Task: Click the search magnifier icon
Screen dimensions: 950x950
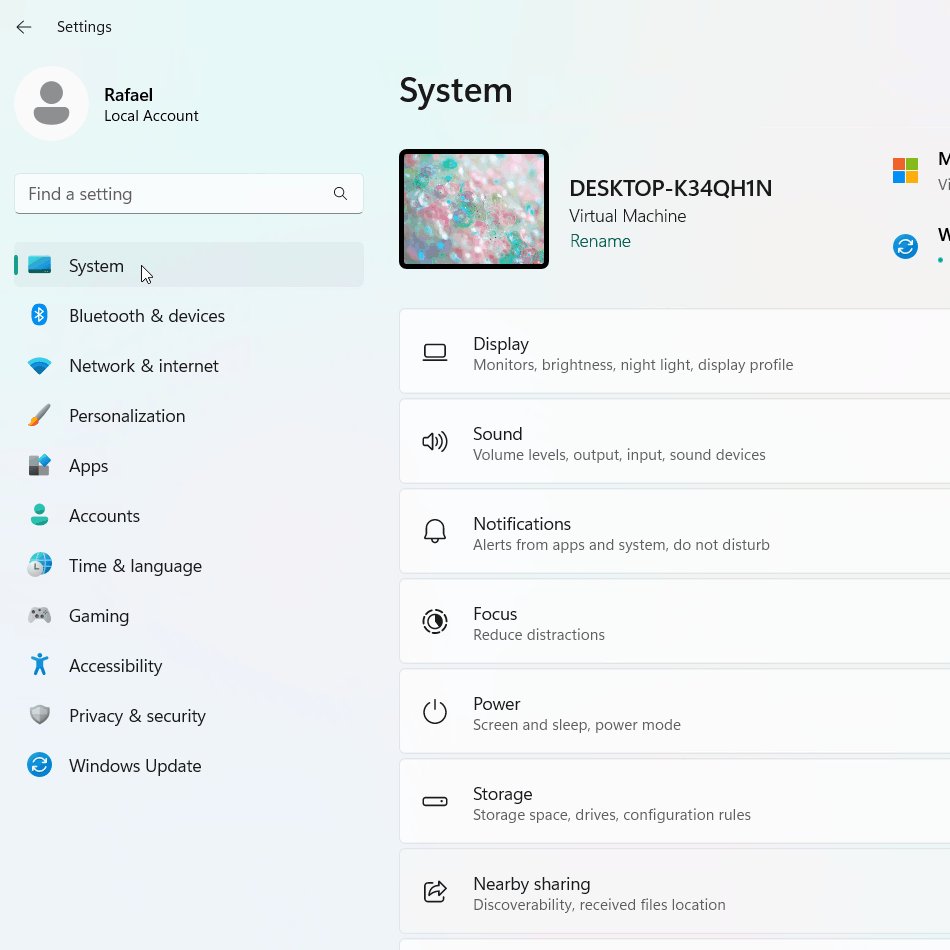Action: [x=340, y=193]
